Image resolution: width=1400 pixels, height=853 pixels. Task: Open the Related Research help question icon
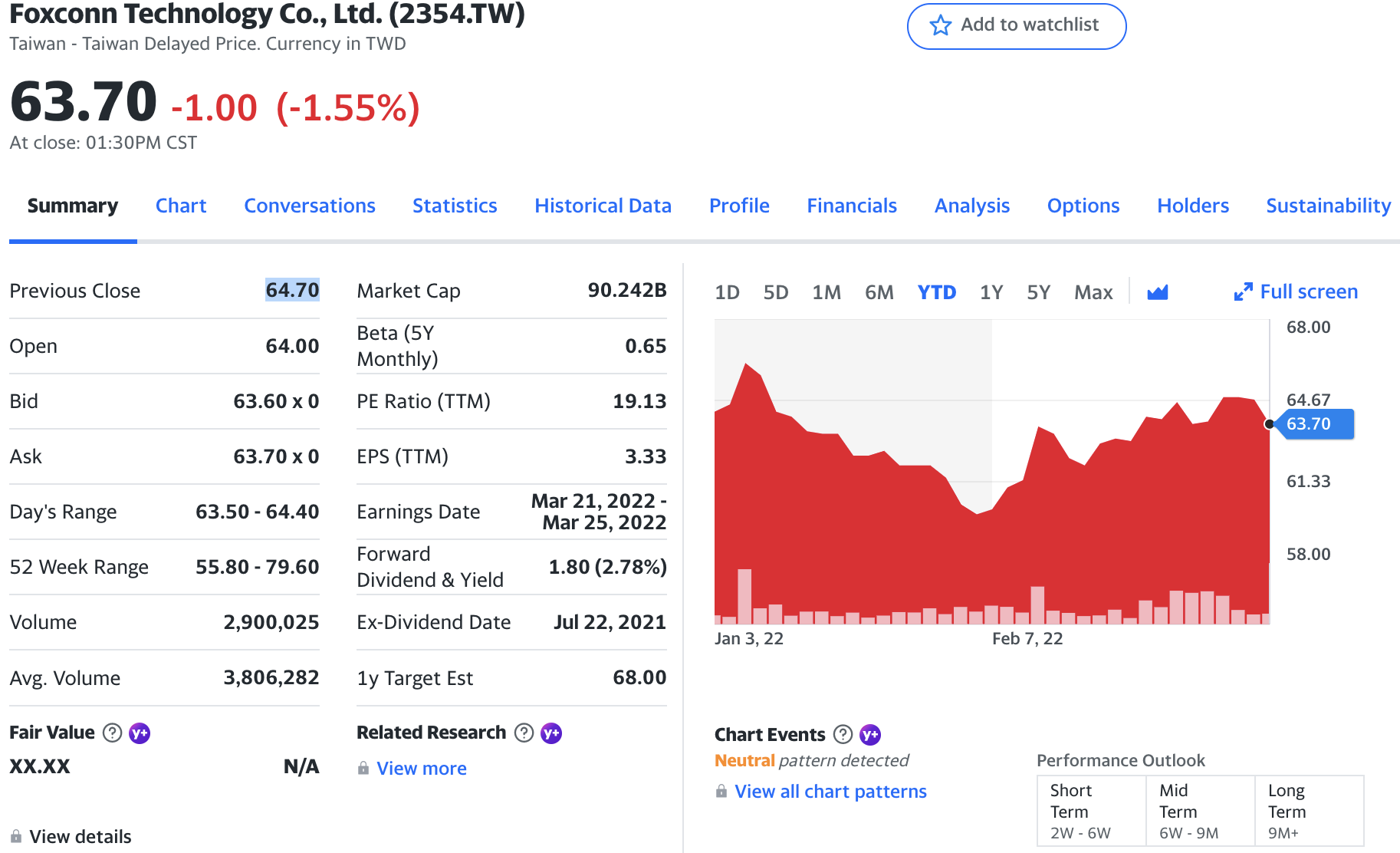coord(524,733)
